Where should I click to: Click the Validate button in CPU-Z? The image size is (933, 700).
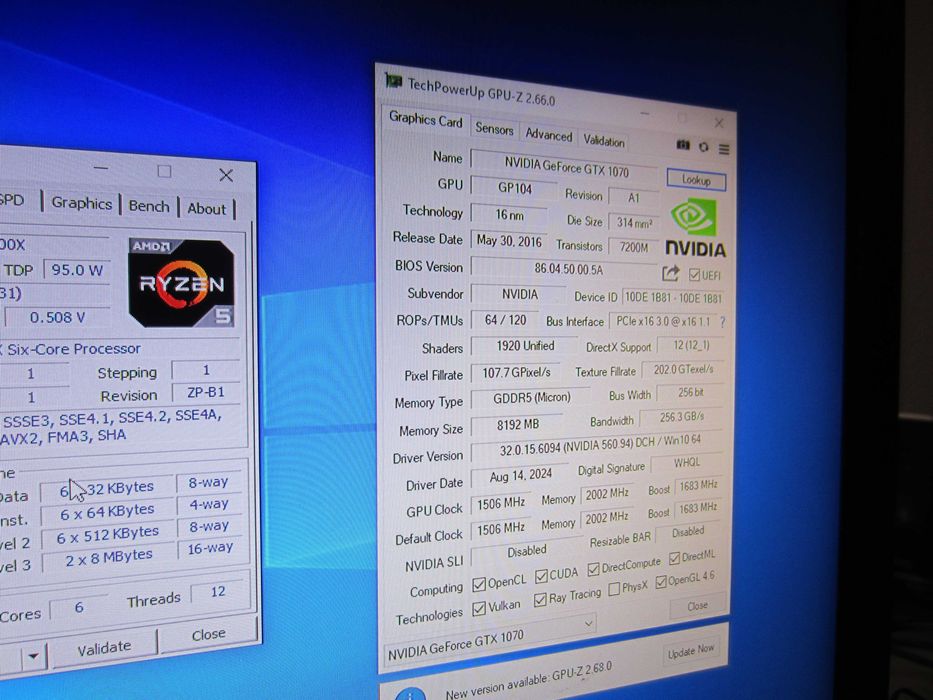pos(104,647)
